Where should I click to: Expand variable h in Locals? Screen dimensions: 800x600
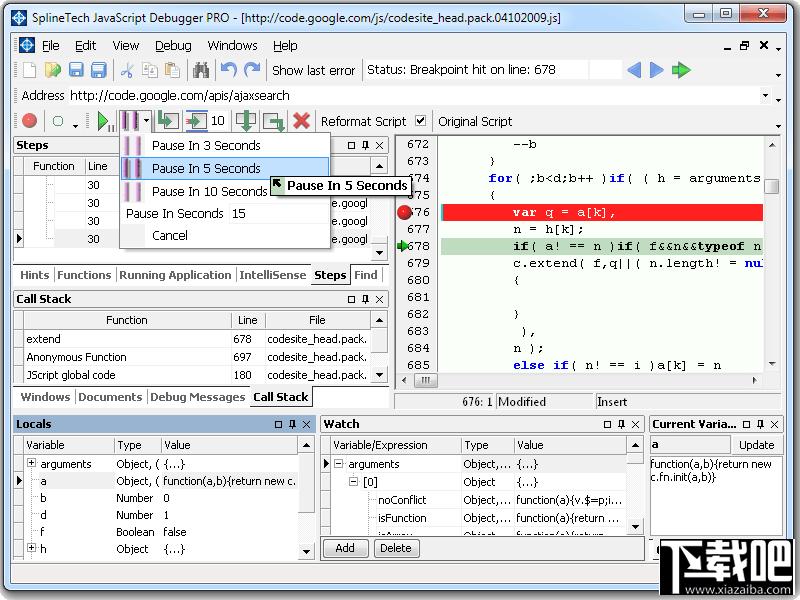coord(32,547)
